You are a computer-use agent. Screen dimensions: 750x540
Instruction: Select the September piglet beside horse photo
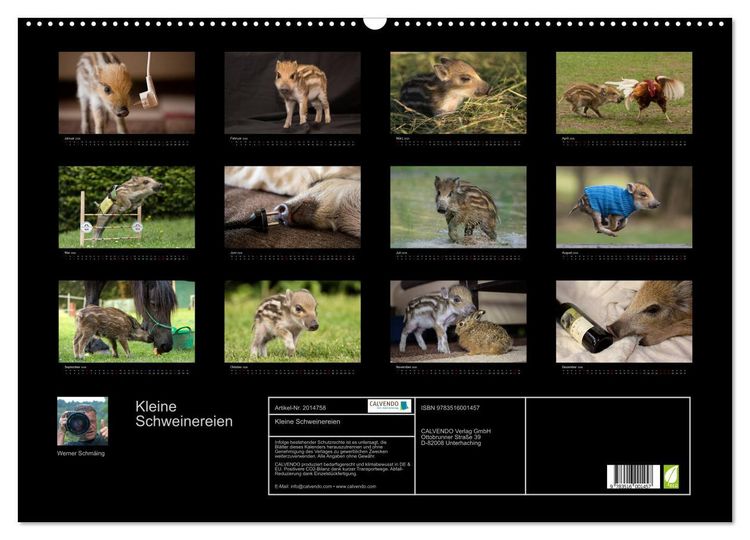pyautogui.click(x=127, y=321)
